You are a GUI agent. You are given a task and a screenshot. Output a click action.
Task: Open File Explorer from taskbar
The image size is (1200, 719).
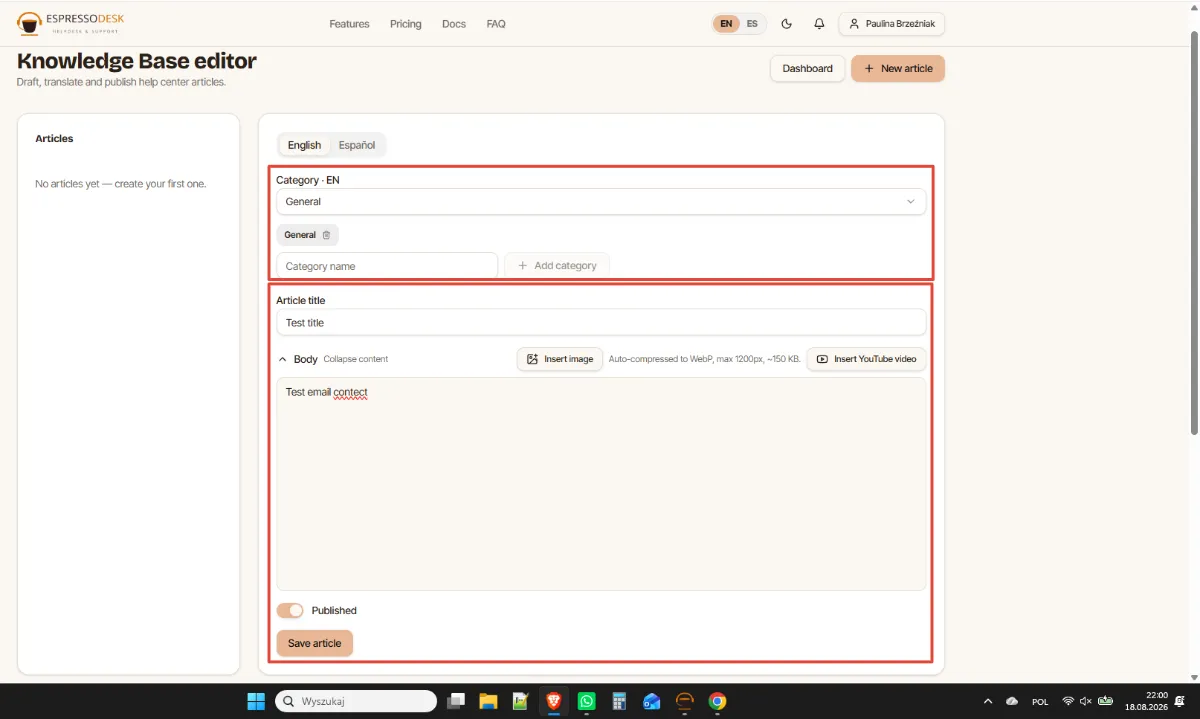click(x=488, y=701)
